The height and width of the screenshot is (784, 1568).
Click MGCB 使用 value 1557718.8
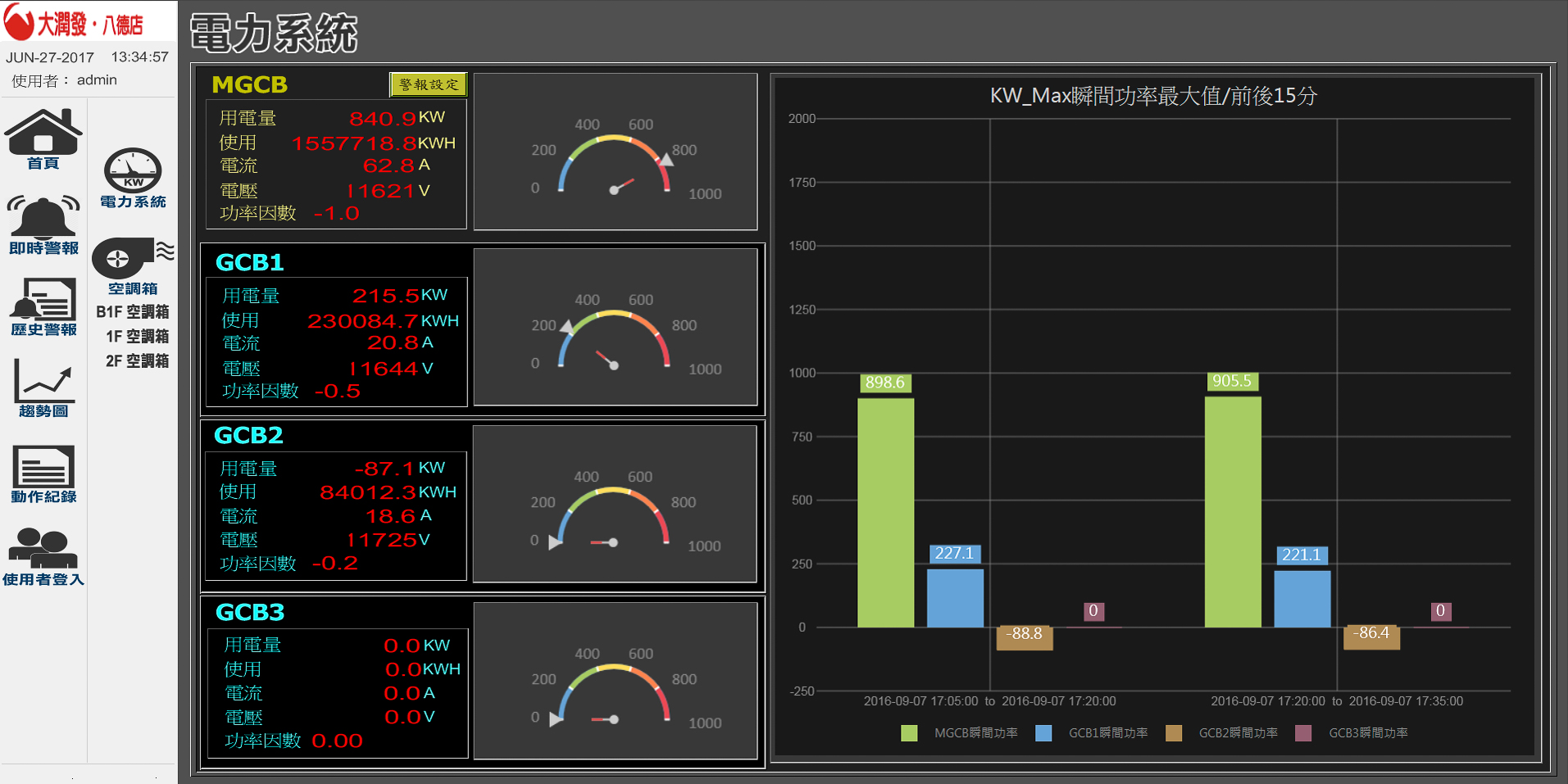point(354,143)
